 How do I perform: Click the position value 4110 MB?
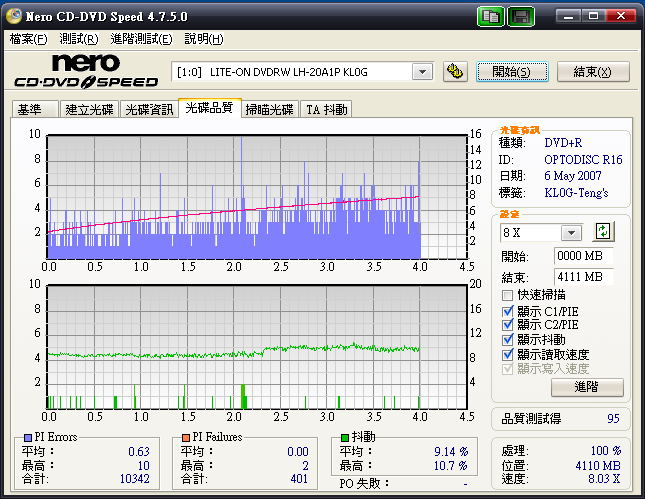pos(598,466)
